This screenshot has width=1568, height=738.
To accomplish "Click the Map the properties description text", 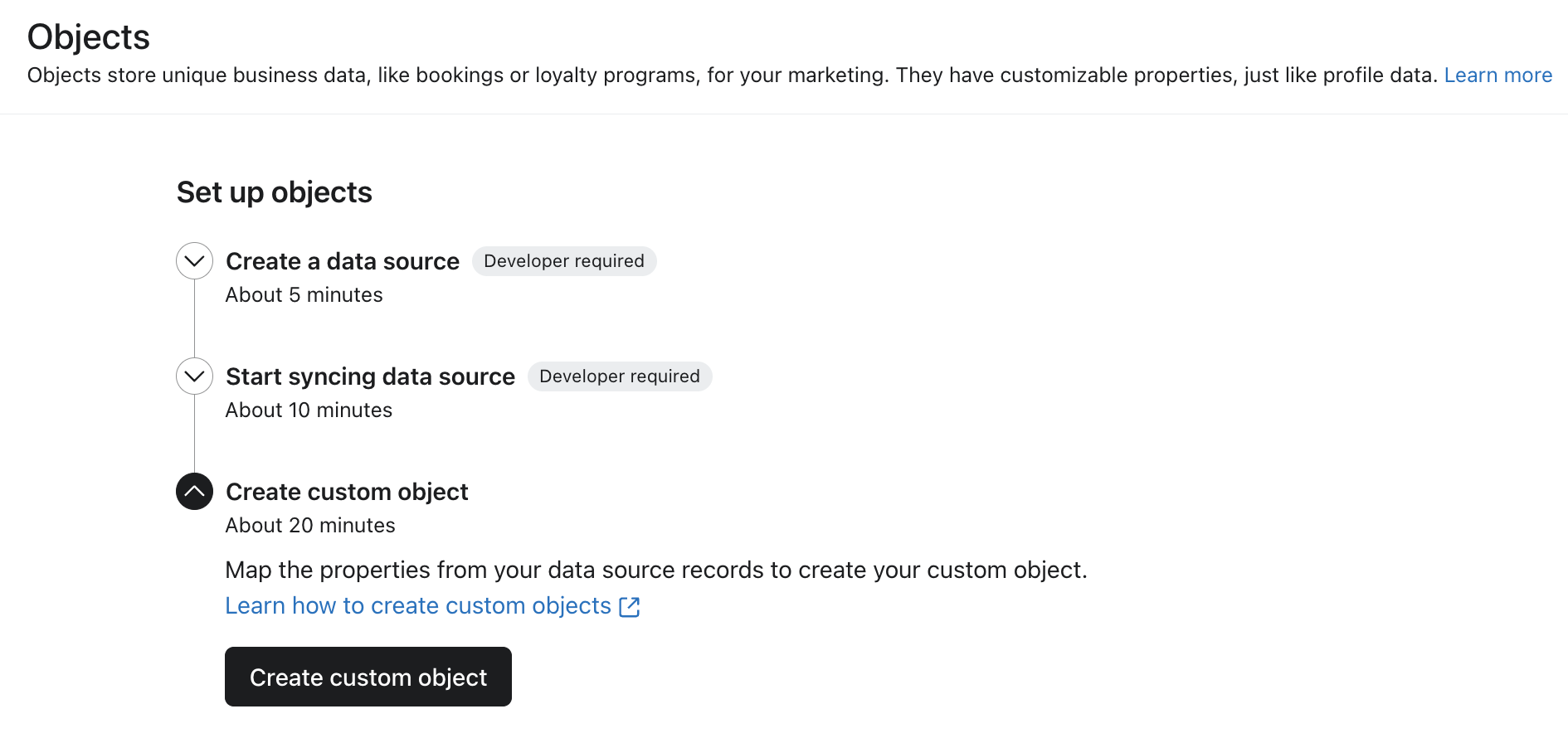I will coord(655,570).
